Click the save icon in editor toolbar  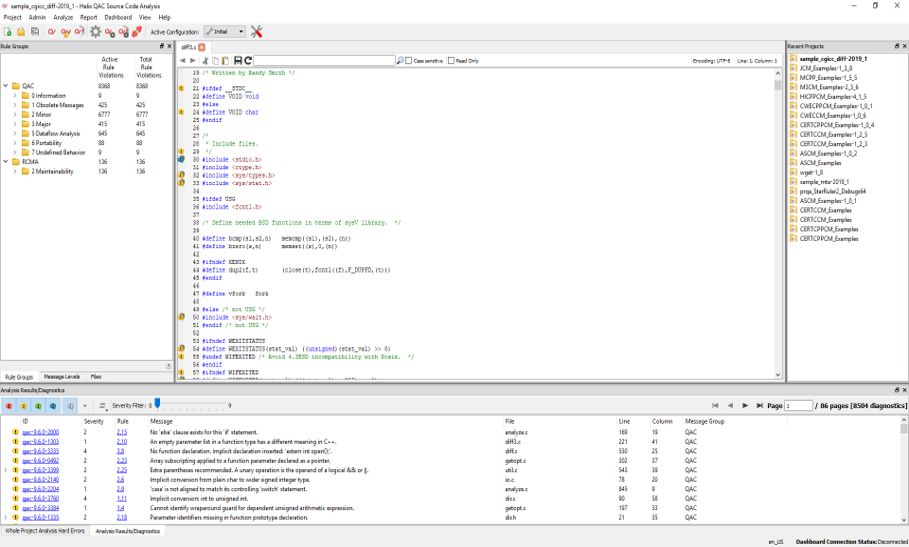click(x=238, y=61)
